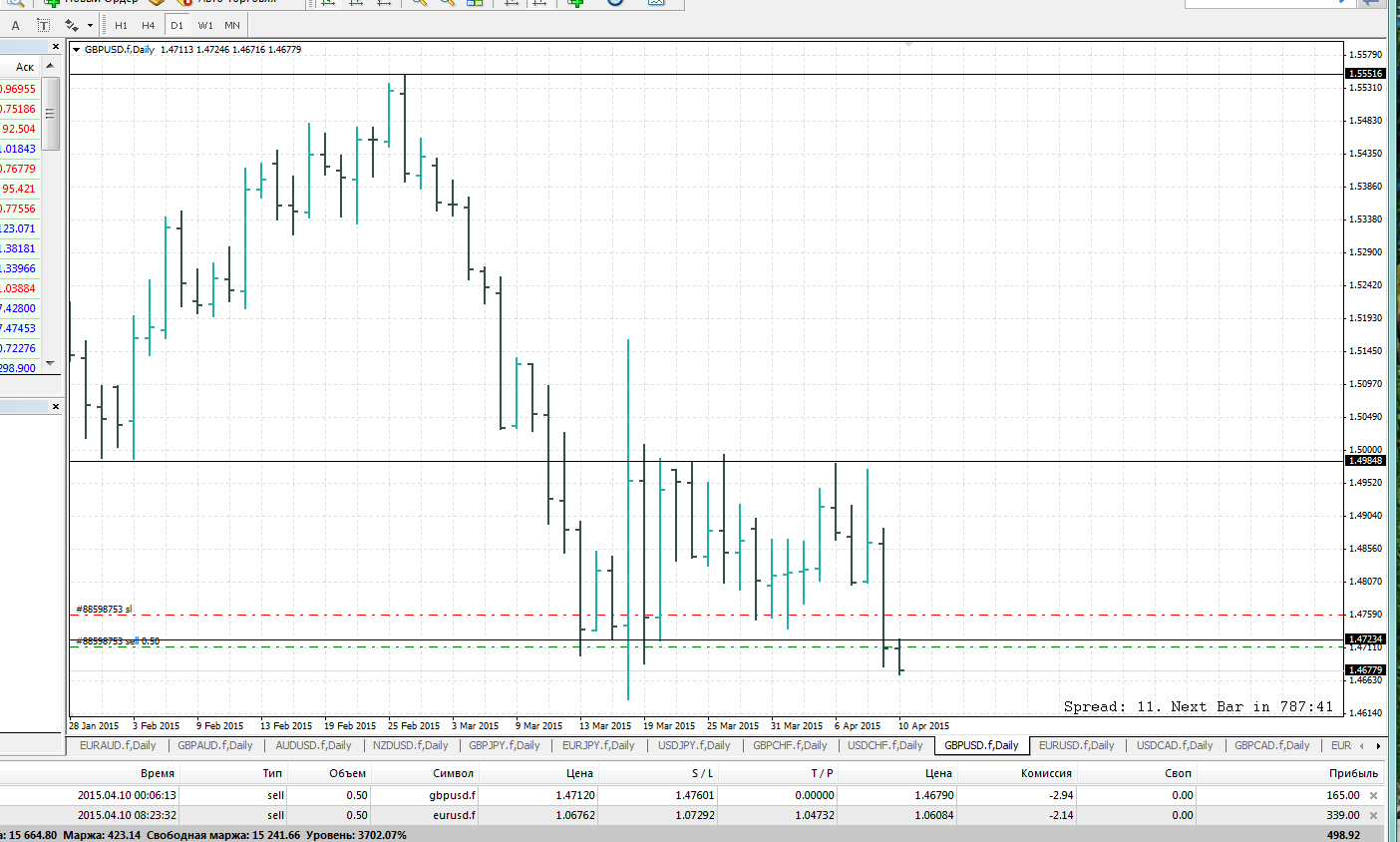Viewport: 1400px width, 842px height.
Task: Open the USDCAD.f,Daily chart tab
Action: pyautogui.click(x=1175, y=745)
